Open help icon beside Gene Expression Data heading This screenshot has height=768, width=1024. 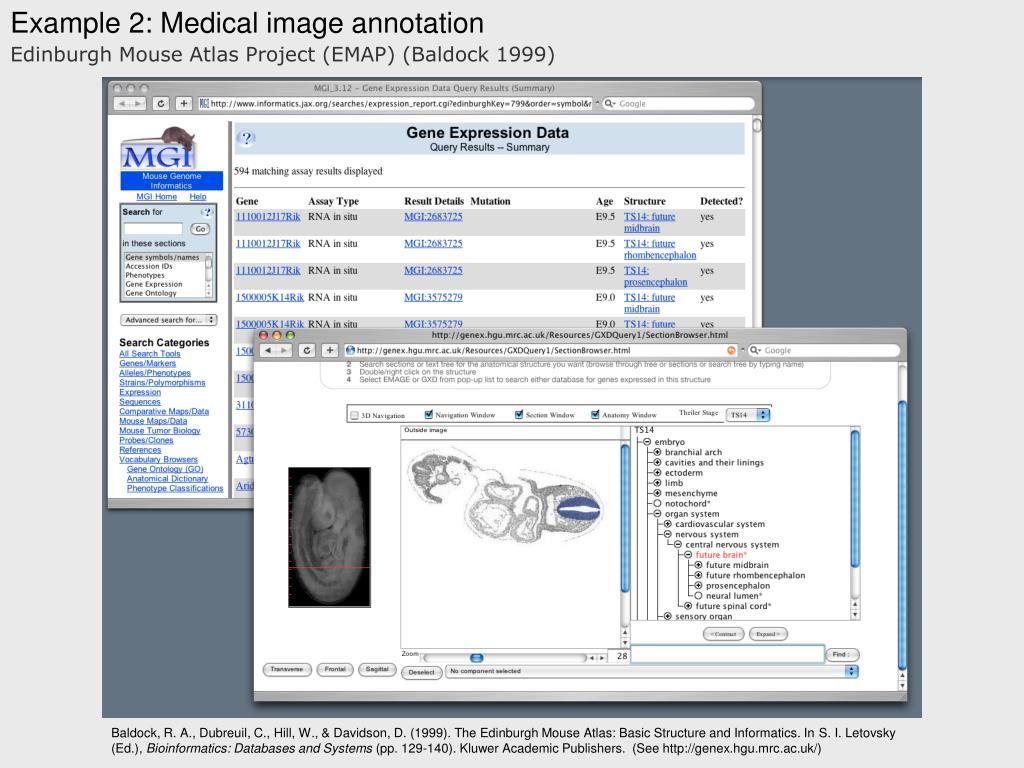pyautogui.click(x=246, y=138)
